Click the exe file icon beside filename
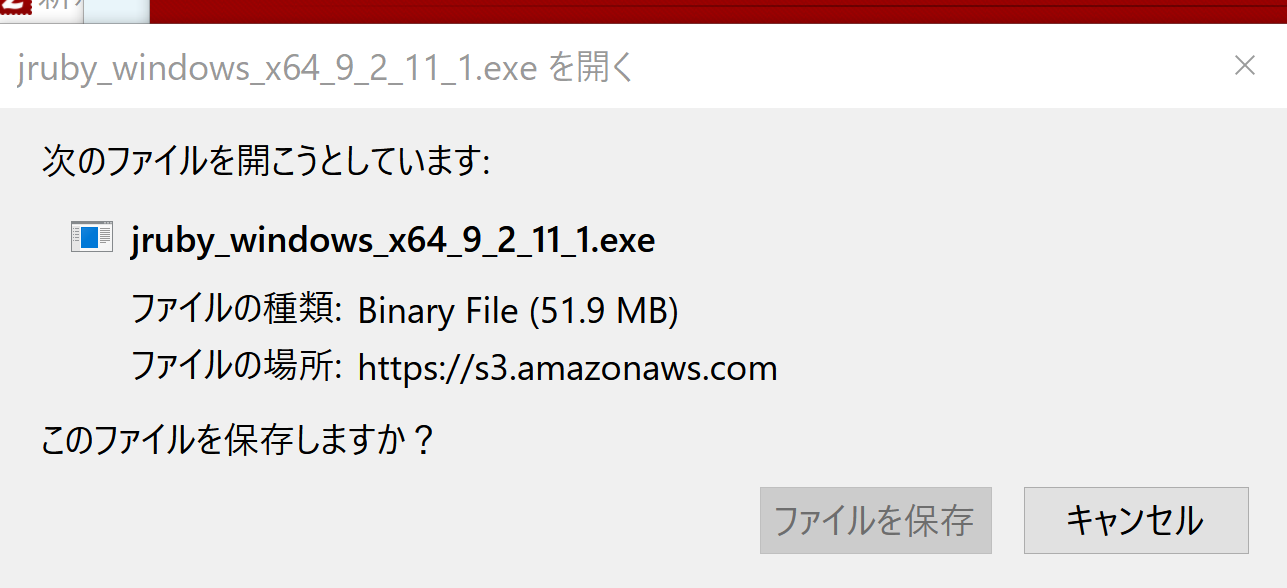Viewport: 1287px width, 588px height. pos(91,238)
